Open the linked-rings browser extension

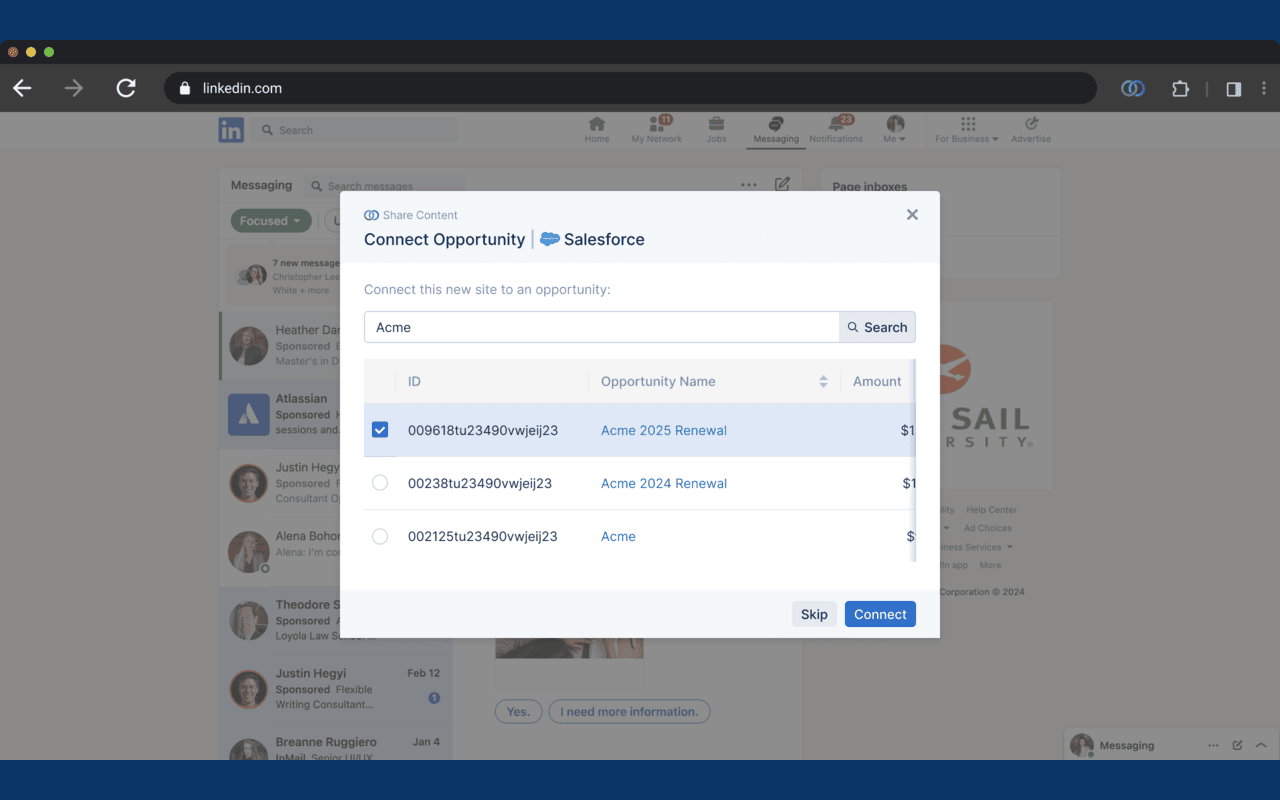coord(1133,88)
